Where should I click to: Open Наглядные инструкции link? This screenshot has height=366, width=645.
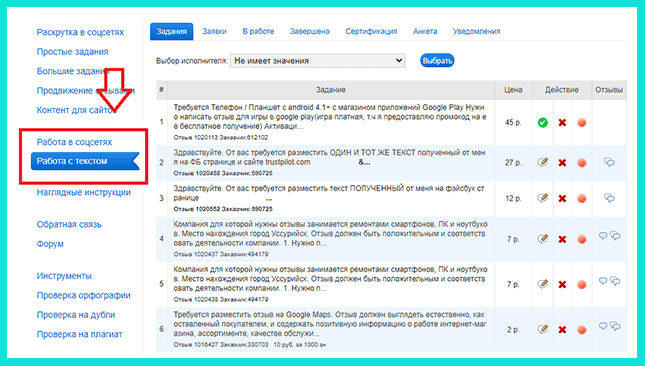[84, 192]
